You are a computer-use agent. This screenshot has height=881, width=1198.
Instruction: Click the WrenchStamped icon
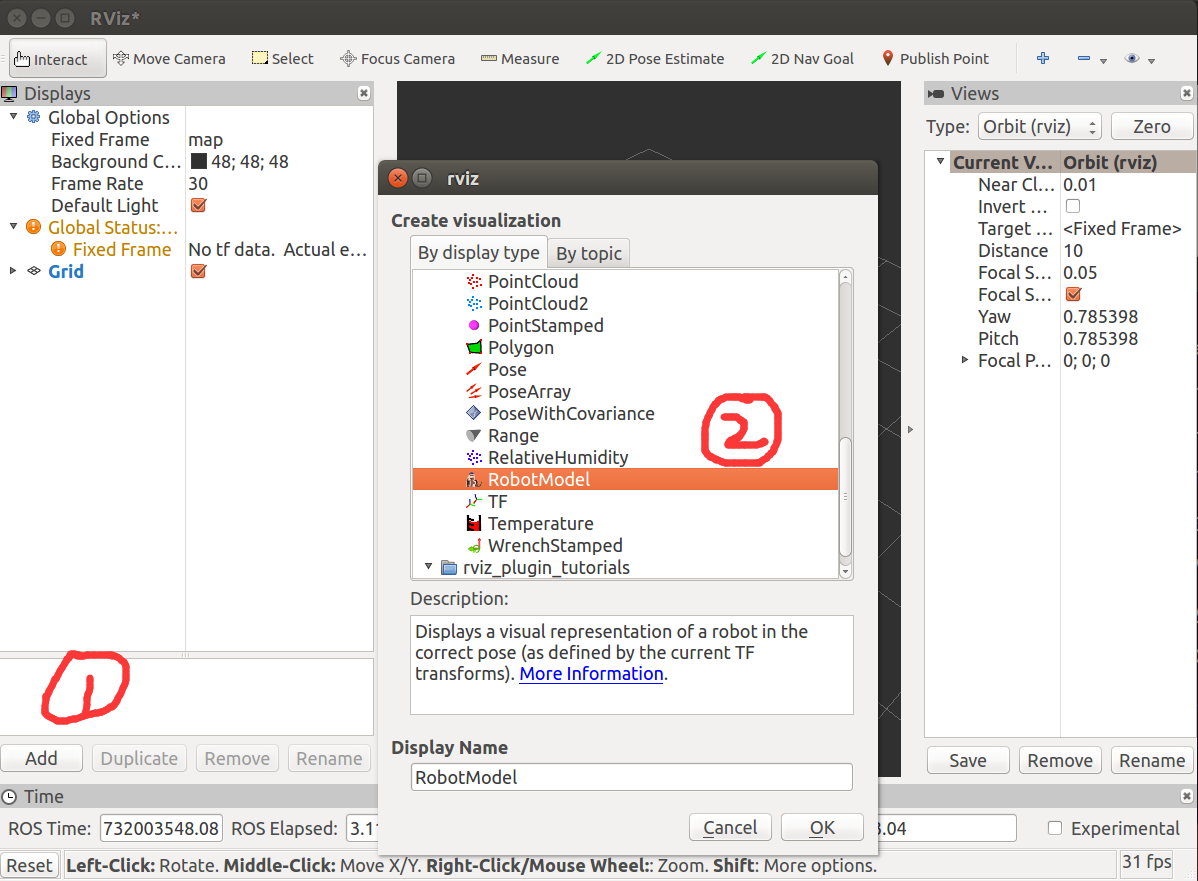click(474, 546)
